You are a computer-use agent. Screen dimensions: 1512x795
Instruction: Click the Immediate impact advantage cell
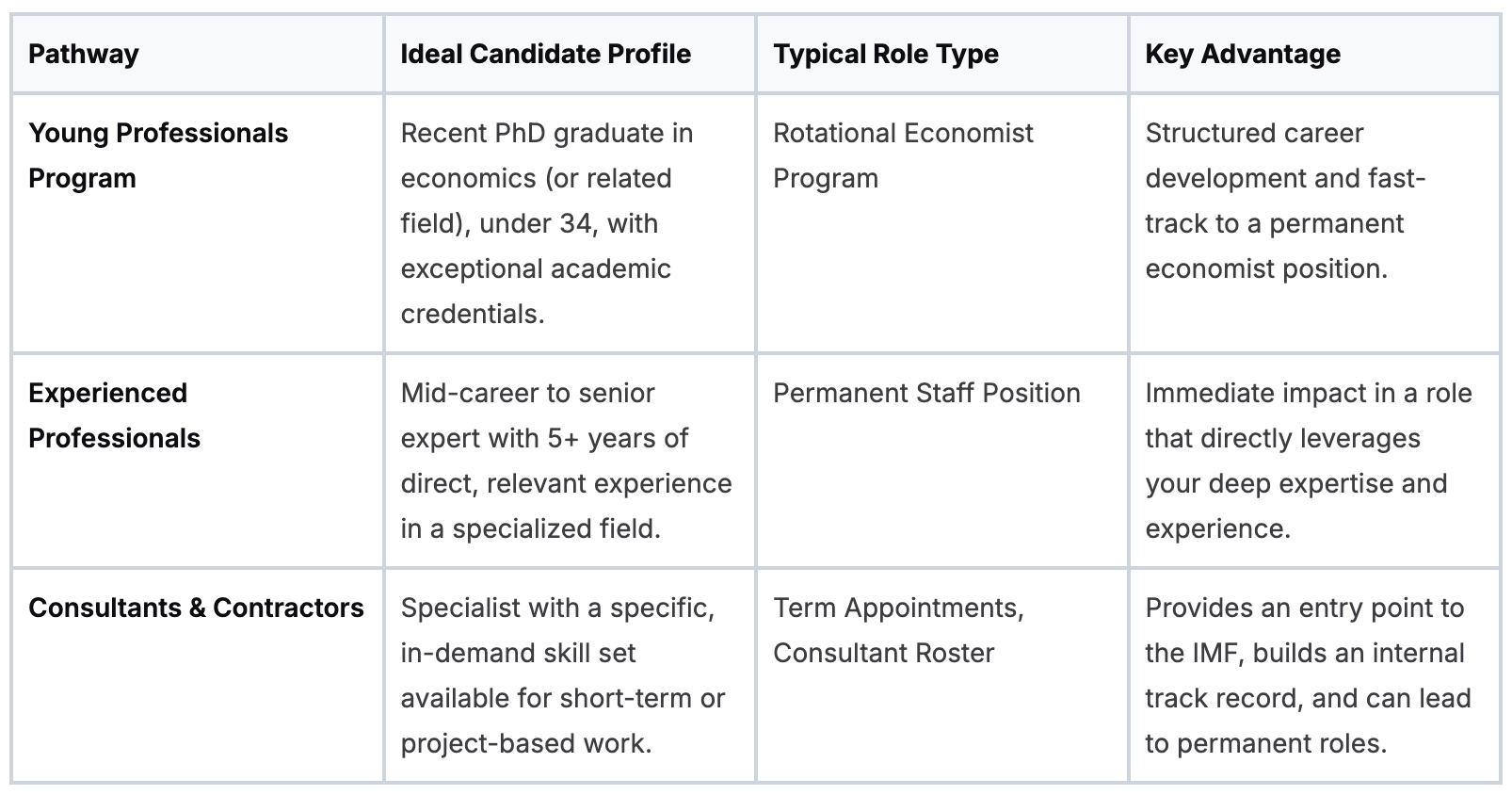point(1307,461)
